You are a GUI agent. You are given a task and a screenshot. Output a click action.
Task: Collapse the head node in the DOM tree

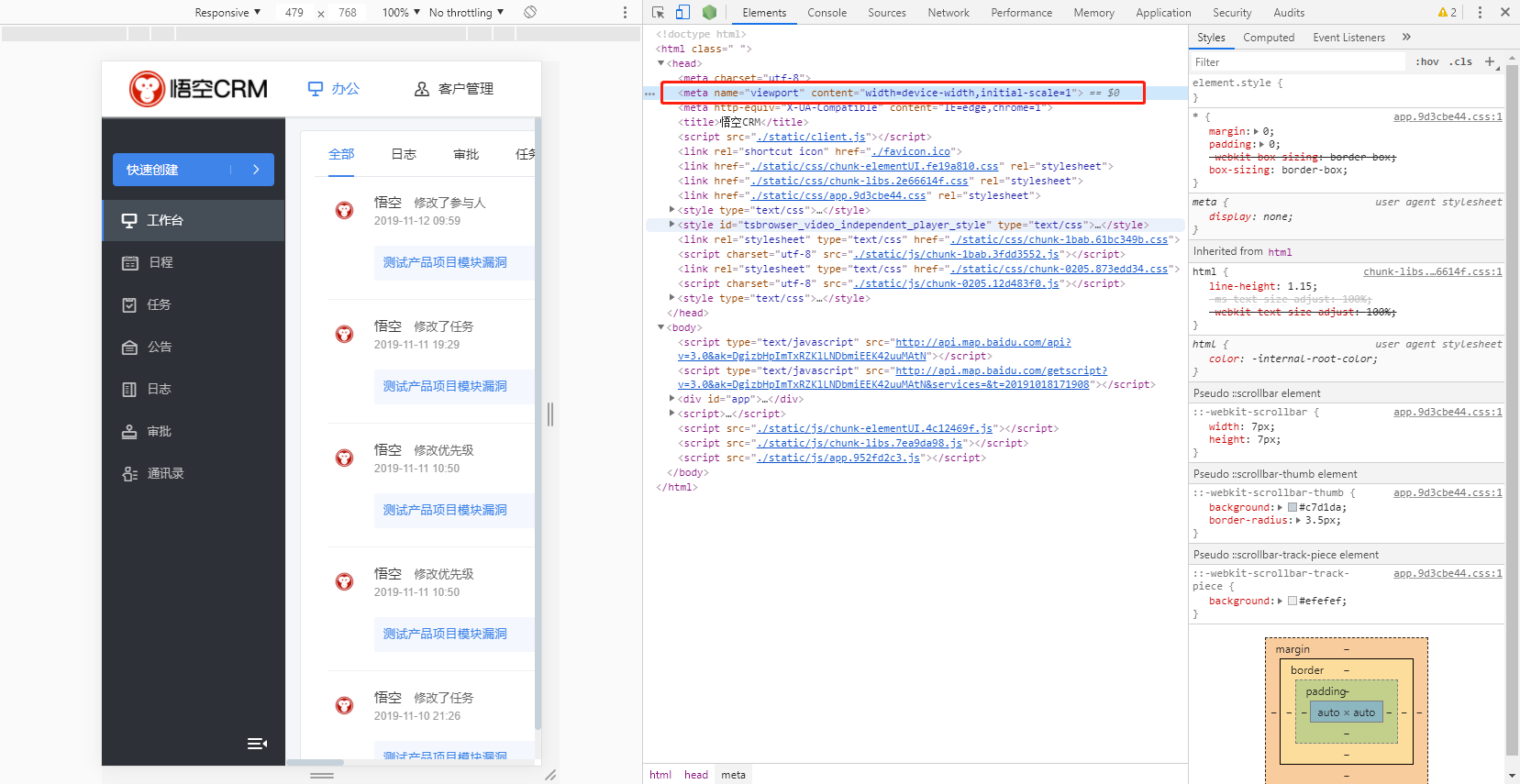(661, 63)
